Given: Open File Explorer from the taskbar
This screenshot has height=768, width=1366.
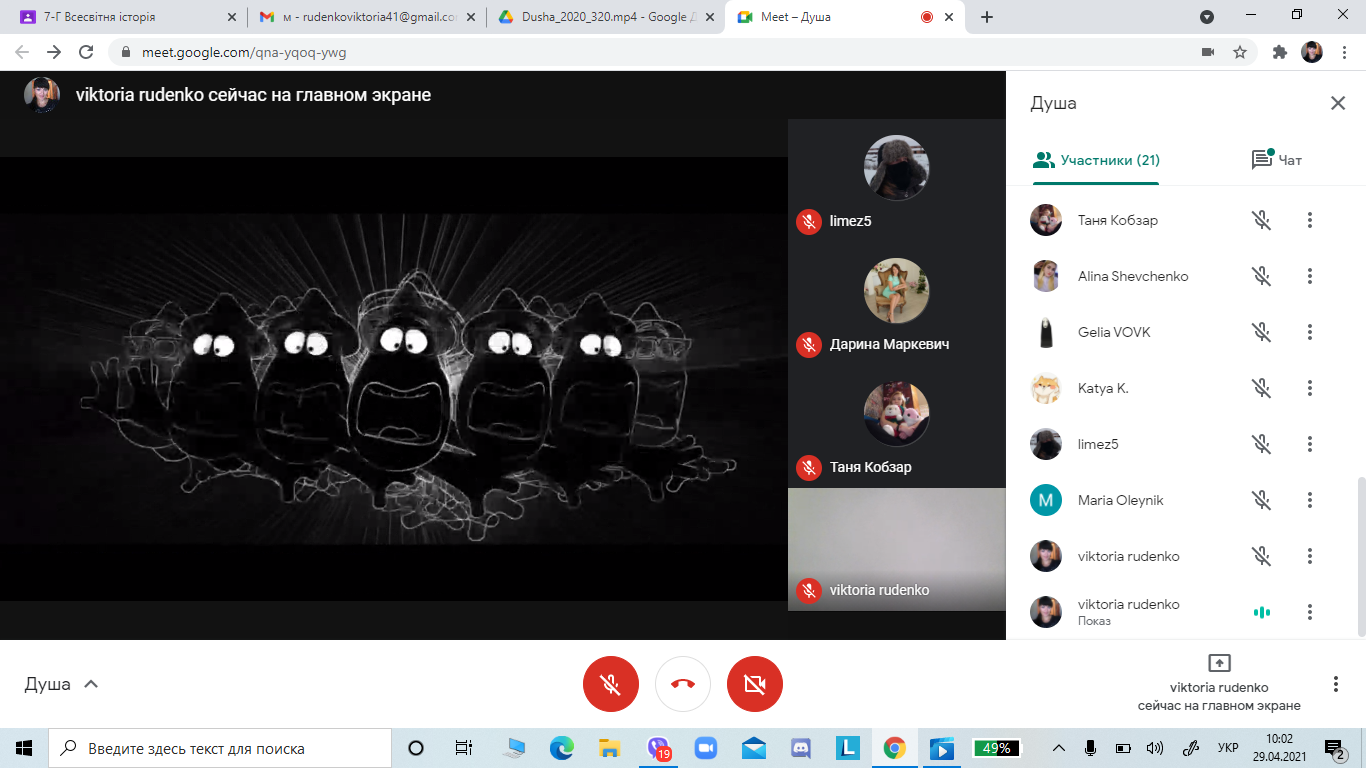Looking at the screenshot, I should click(609, 748).
